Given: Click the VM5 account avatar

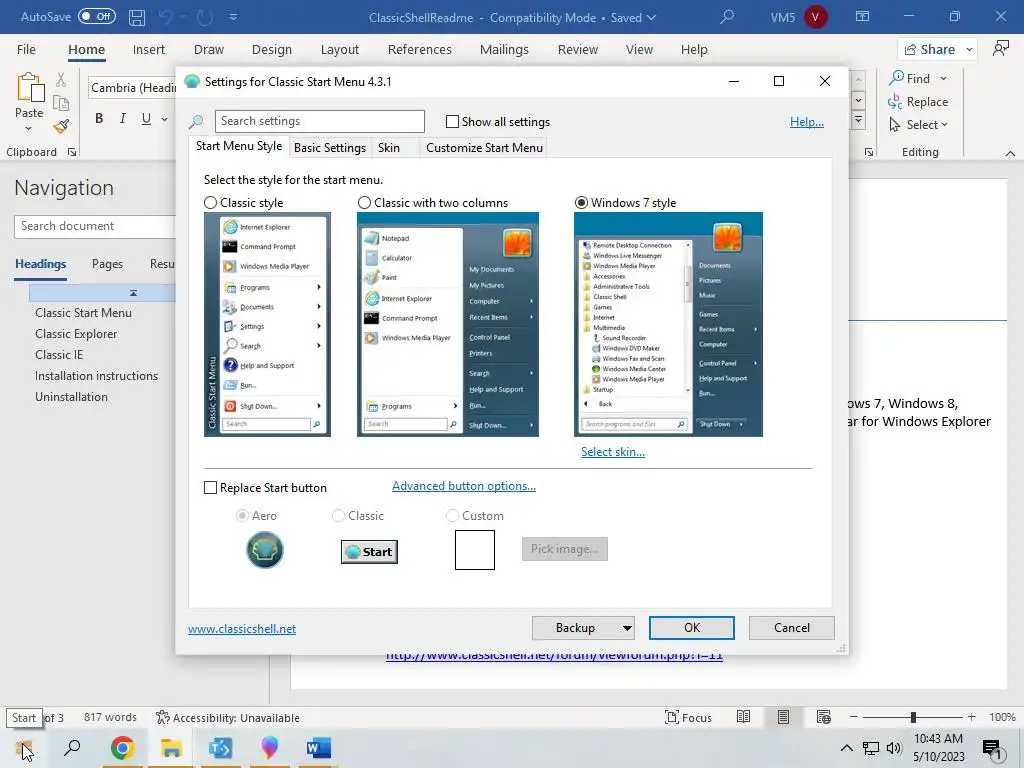Looking at the screenshot, I should (x=815, y=17).
